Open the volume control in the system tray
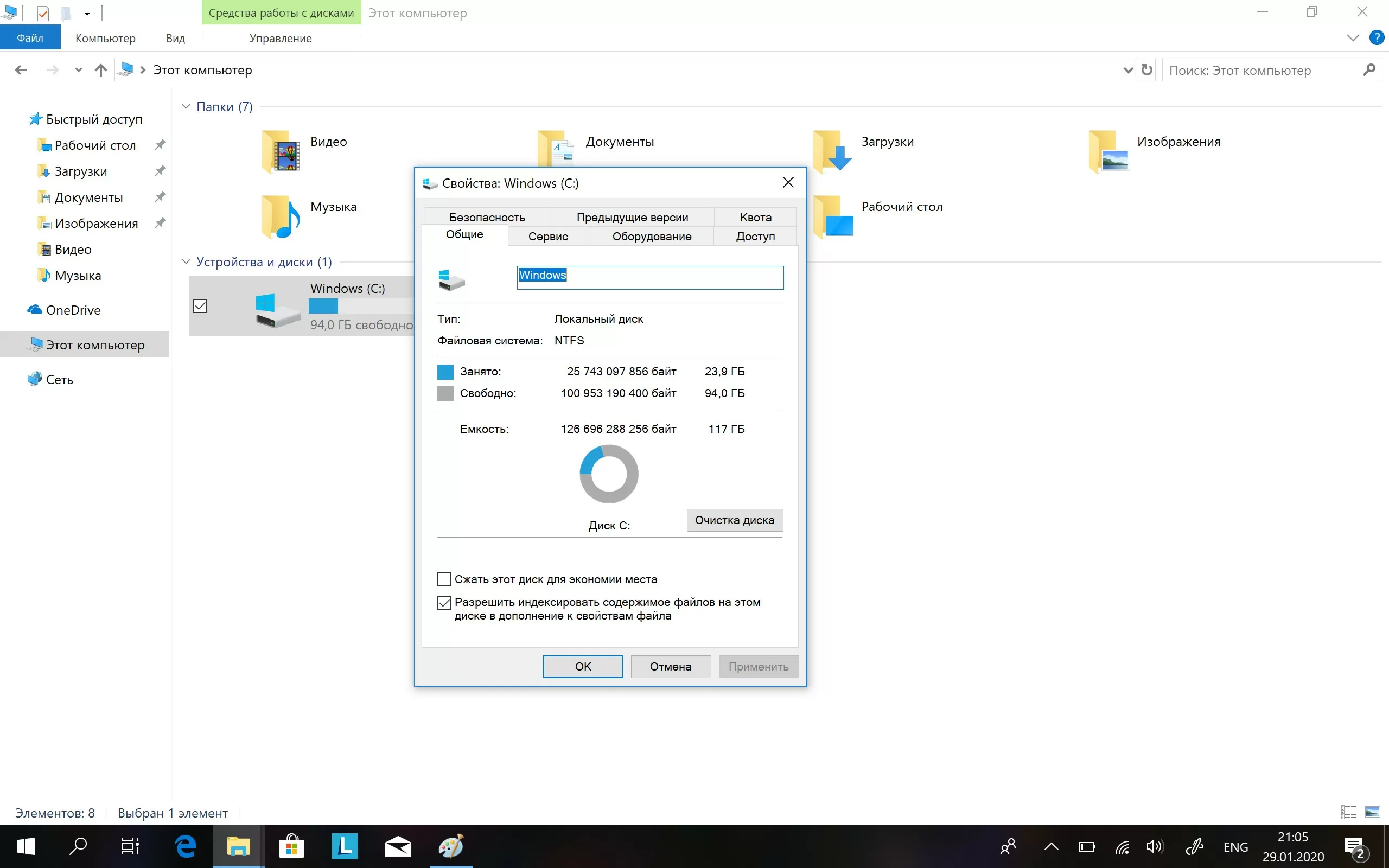 (1155, 847)
